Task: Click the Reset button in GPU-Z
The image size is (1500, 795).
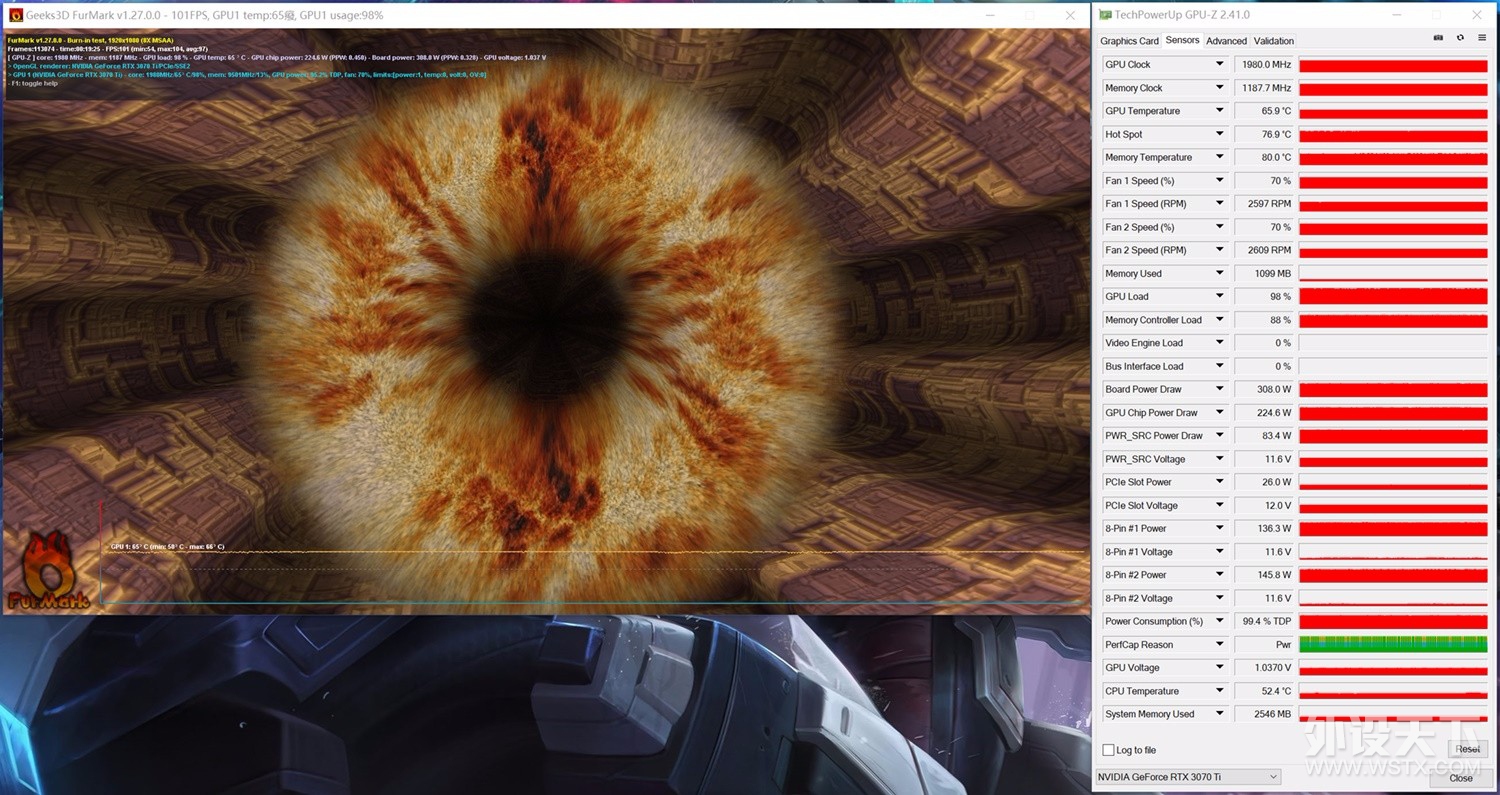Action: (x=1467, y=749)
